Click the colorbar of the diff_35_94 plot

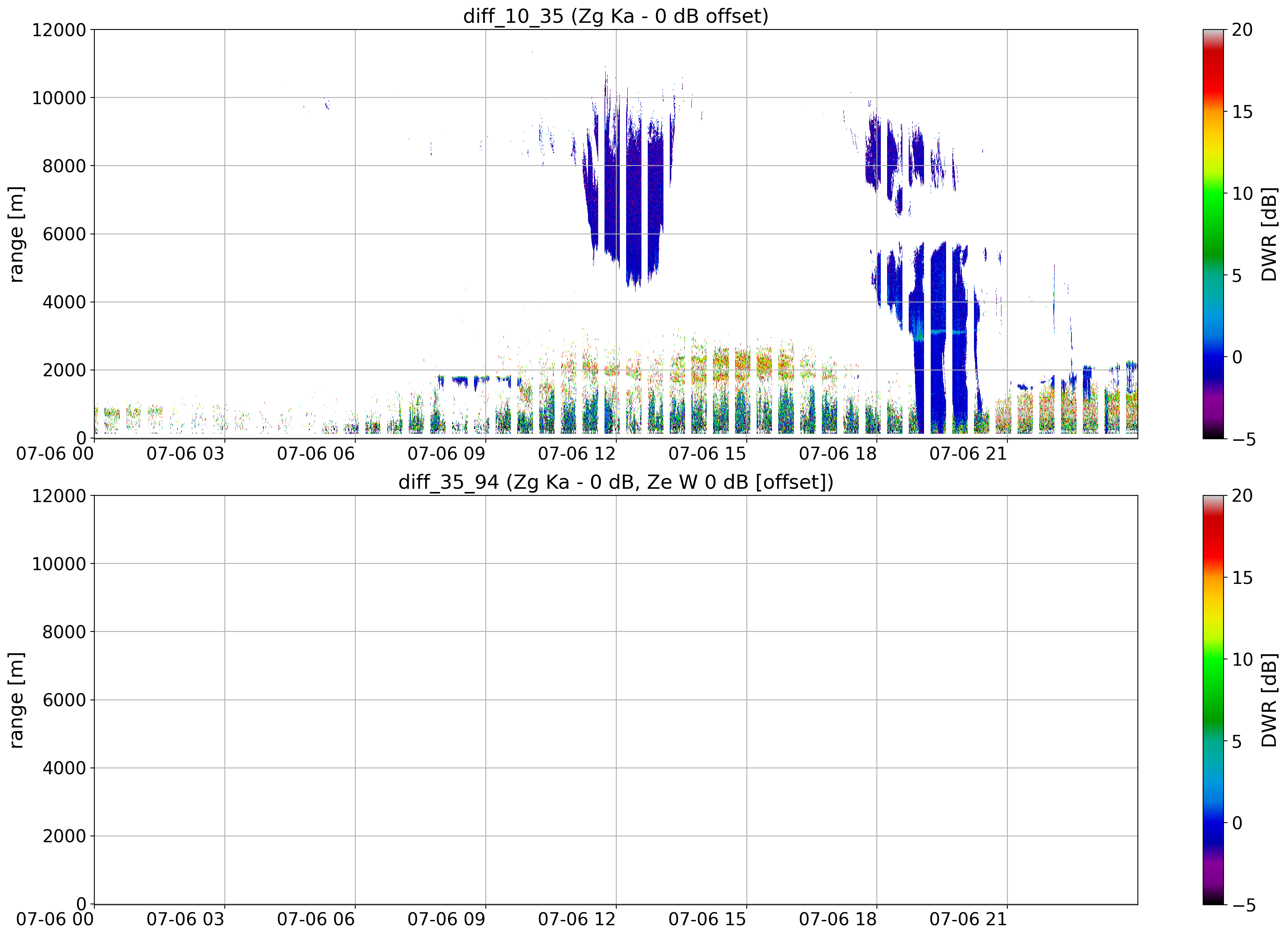pyautogui.click(x=1213, y=700)
